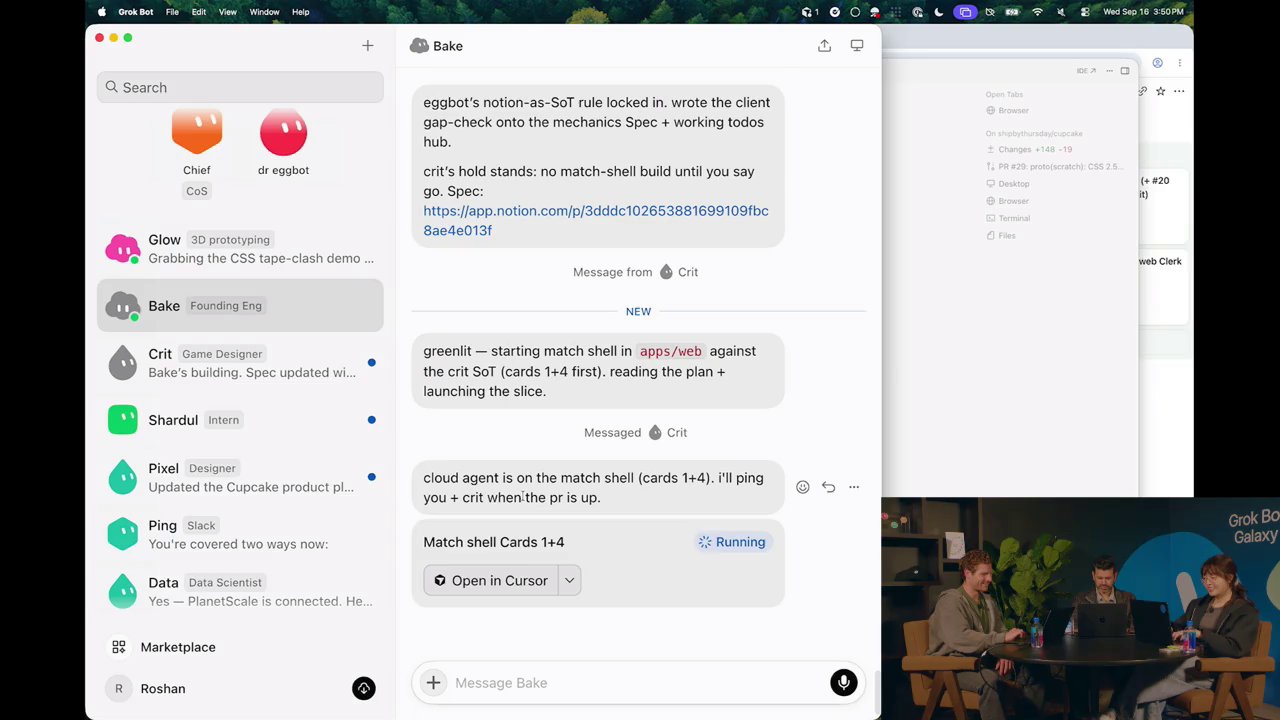Open the File menu

(x=172, y=12)
